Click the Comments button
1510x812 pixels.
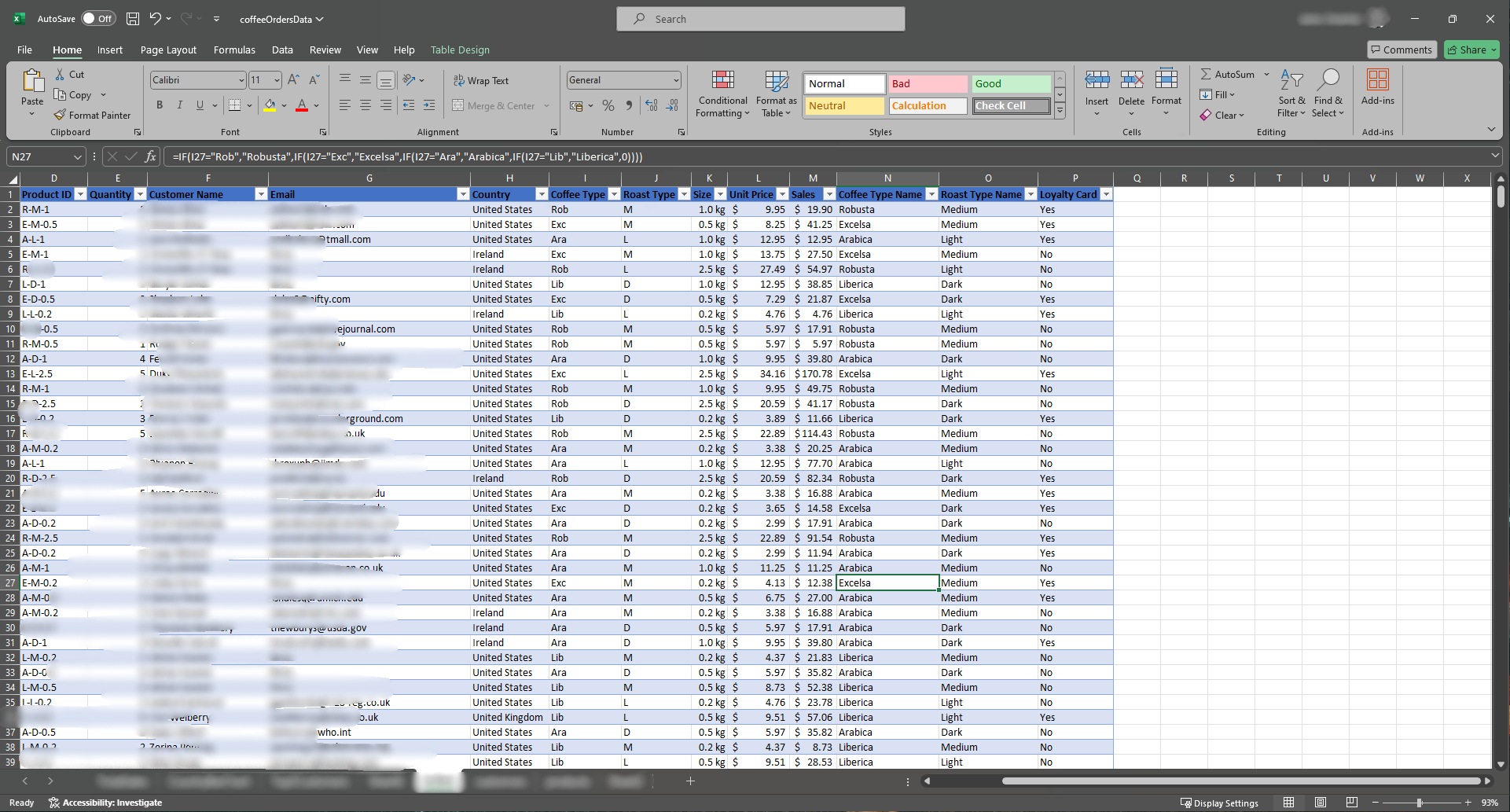coord(1402,50)
